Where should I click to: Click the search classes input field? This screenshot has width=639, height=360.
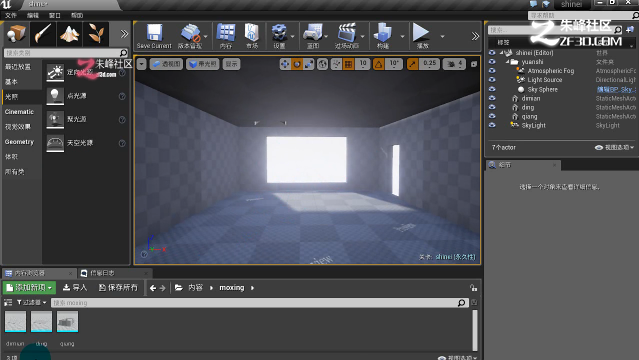click(x=66, y=53)
